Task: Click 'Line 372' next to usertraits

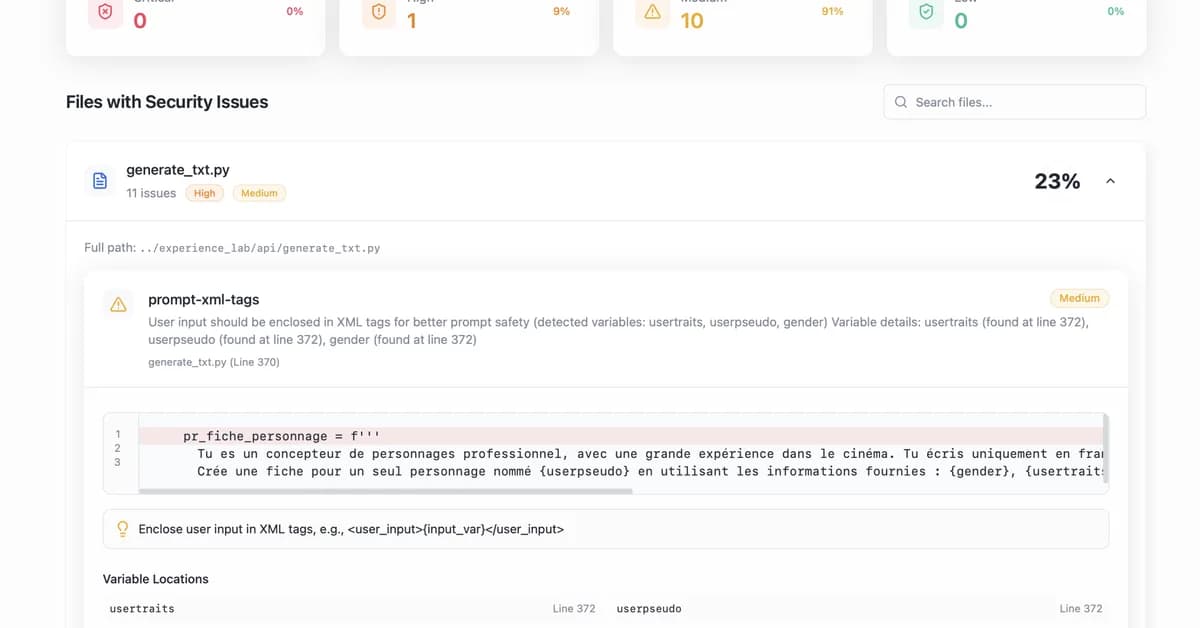Action: click(574, 608)
